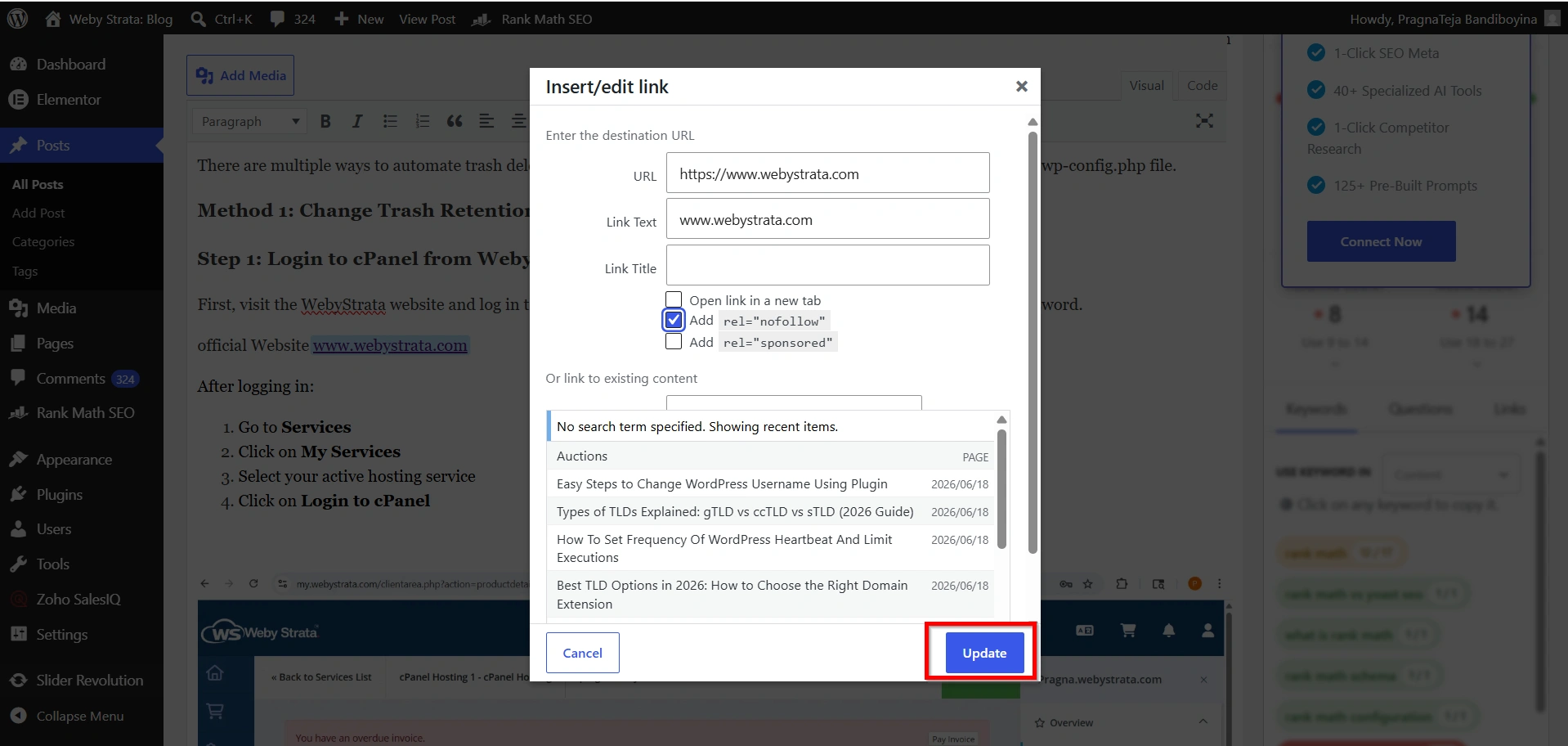Click the URL input field
1568x746 pixels.
pos(827,173)
